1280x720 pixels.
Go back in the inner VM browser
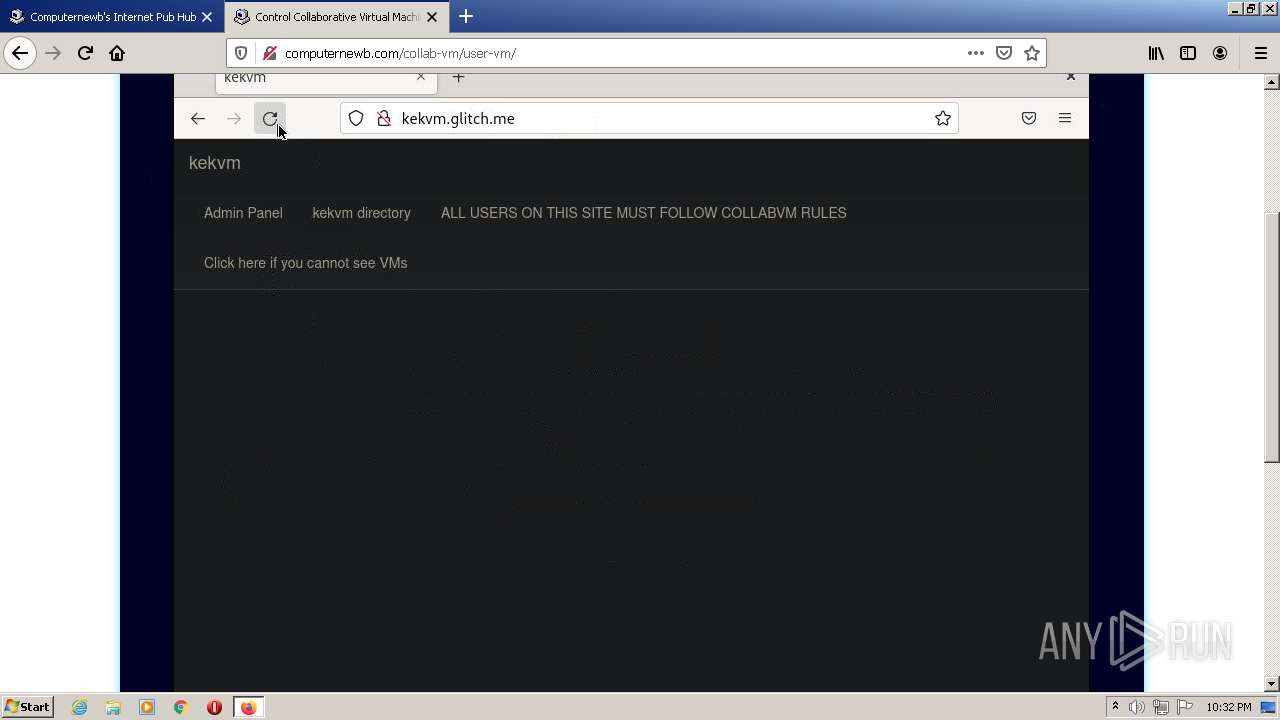198,118
